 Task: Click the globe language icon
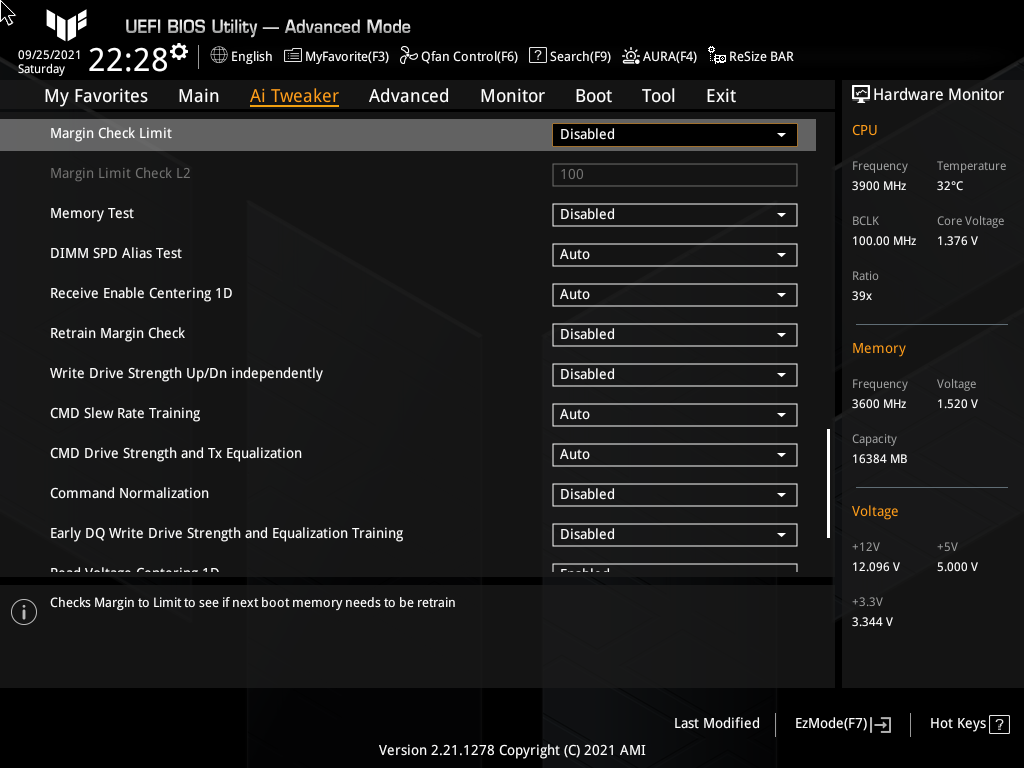219,56
